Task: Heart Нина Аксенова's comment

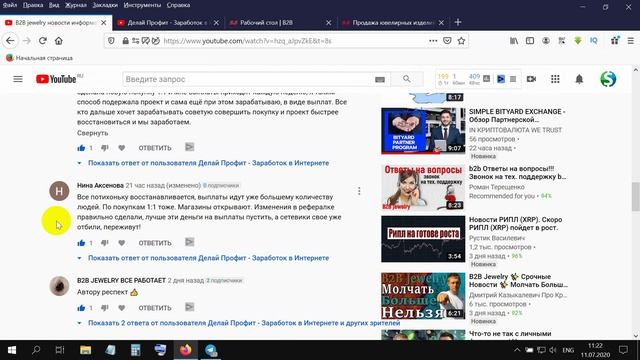Action: point(122,243)
